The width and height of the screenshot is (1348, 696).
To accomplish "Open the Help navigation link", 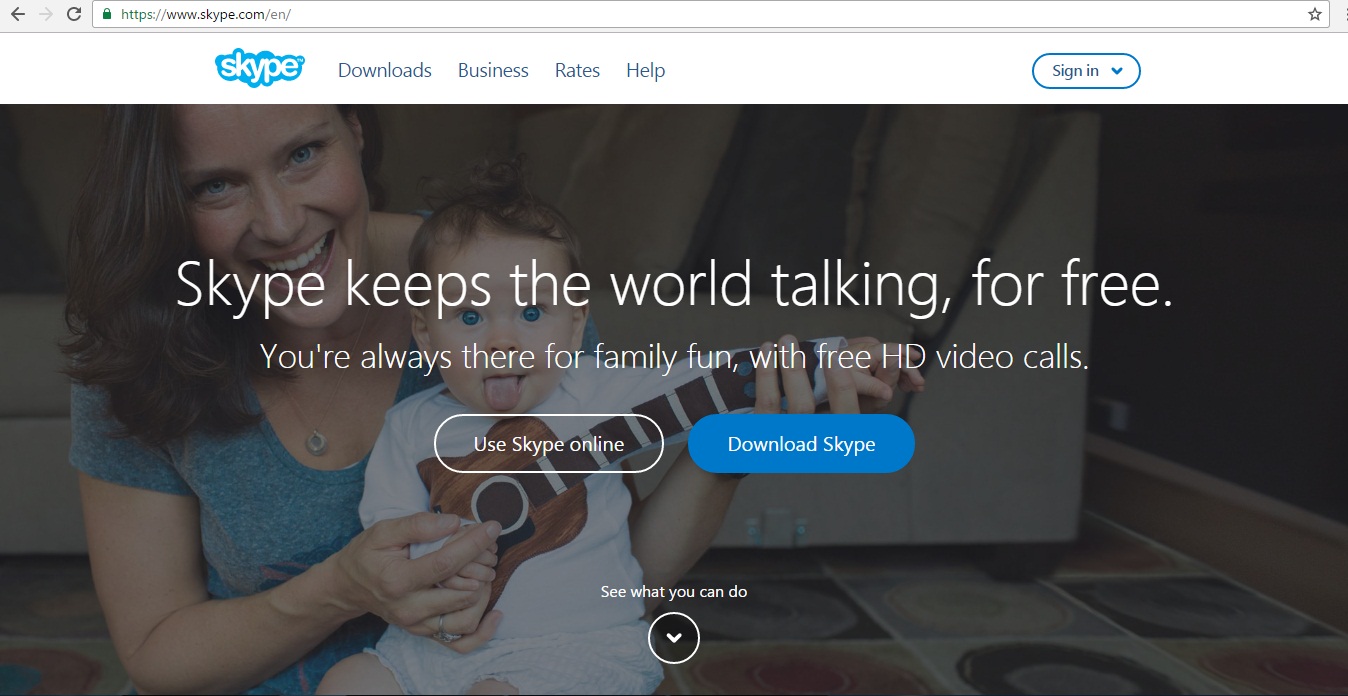I will point(645,70).
